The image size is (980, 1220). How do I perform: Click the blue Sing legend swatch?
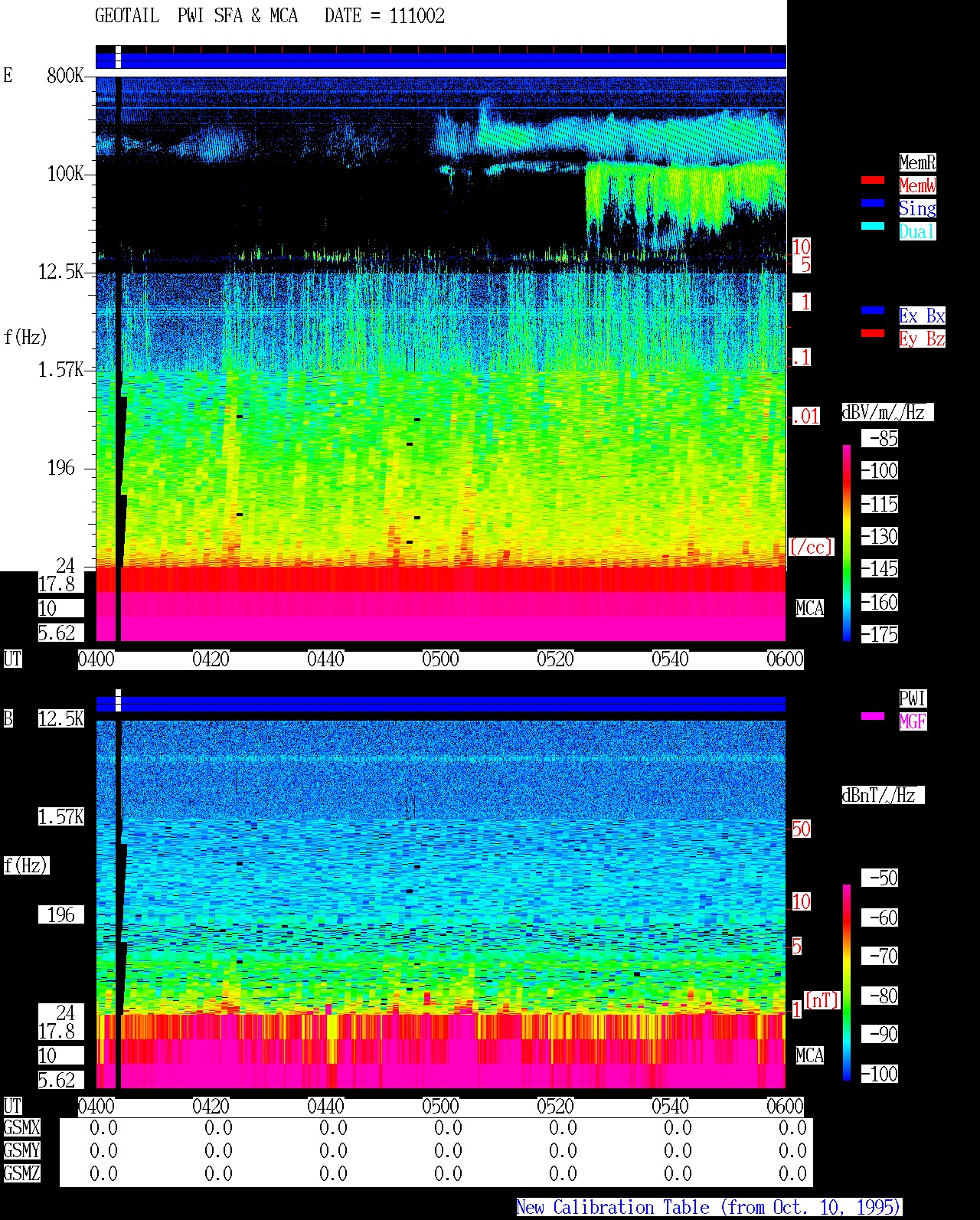pos(873,203)
